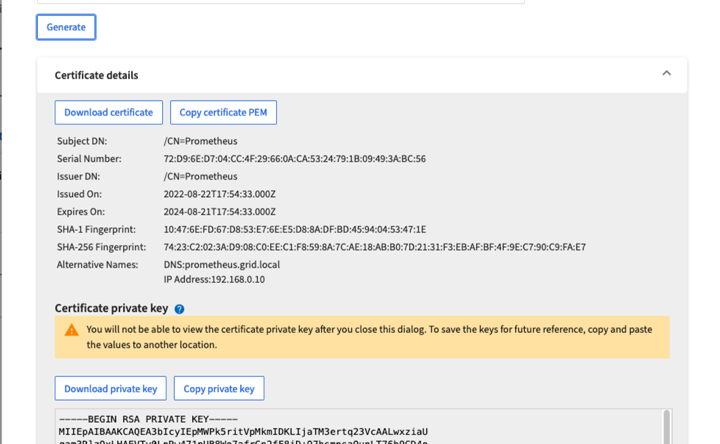The width and height of the screenshot is (720, 444).
Task: Collapse the Certificate details chevron
Action: (x=666, y=73)
